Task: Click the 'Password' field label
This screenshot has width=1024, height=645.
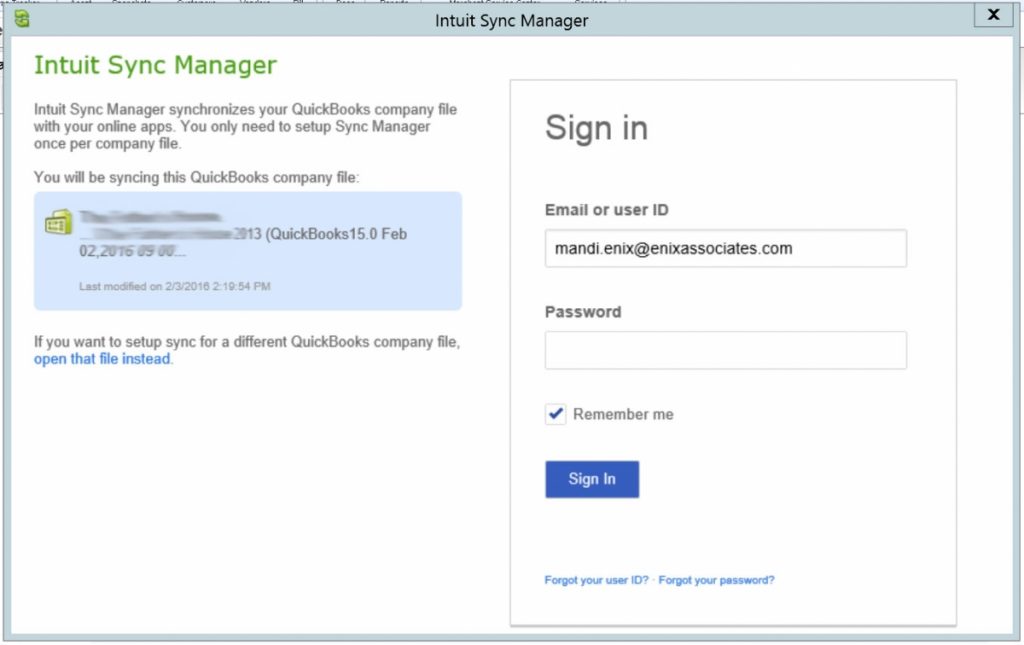Action: pos(583,311)
